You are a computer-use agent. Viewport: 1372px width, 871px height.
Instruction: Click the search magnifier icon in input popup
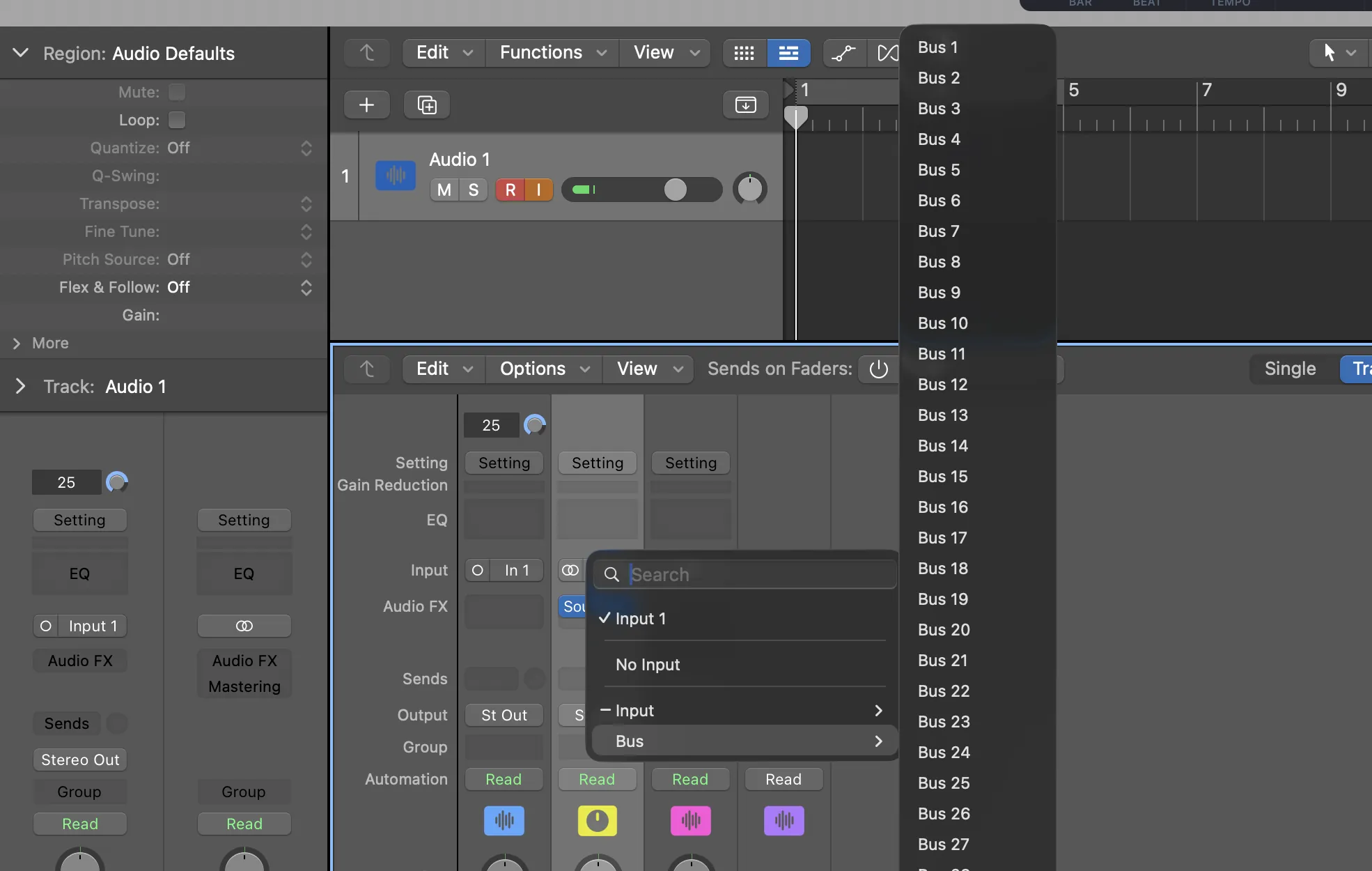pyautogui.click(x=611, y=574)
